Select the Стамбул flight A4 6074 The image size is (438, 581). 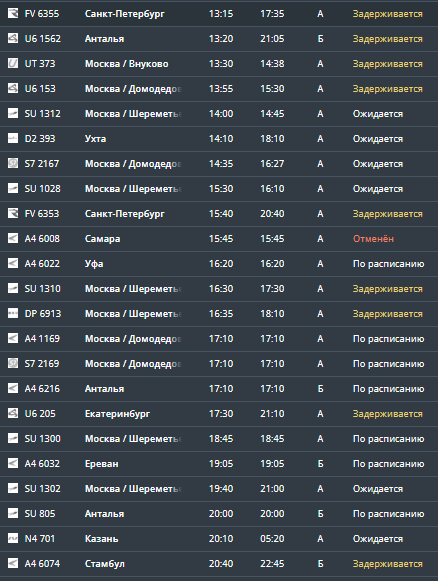click(219, 564)
